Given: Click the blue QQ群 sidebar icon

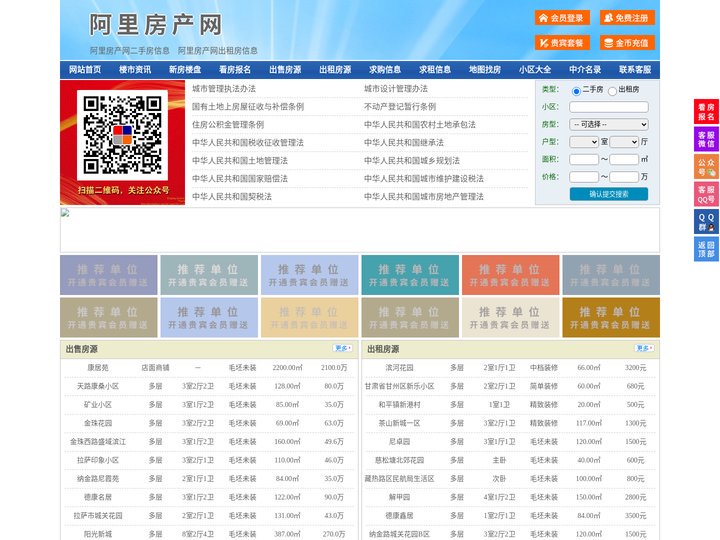Looking at the screenshot, I should point(706,222).
